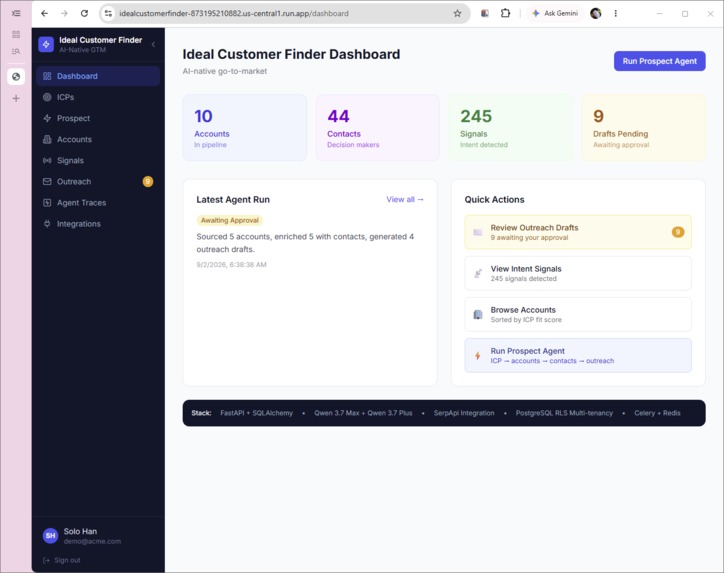Click the Accounts building icon in sidebar
This screenshot has width=724, height=573.
click(x=47, y=139)
